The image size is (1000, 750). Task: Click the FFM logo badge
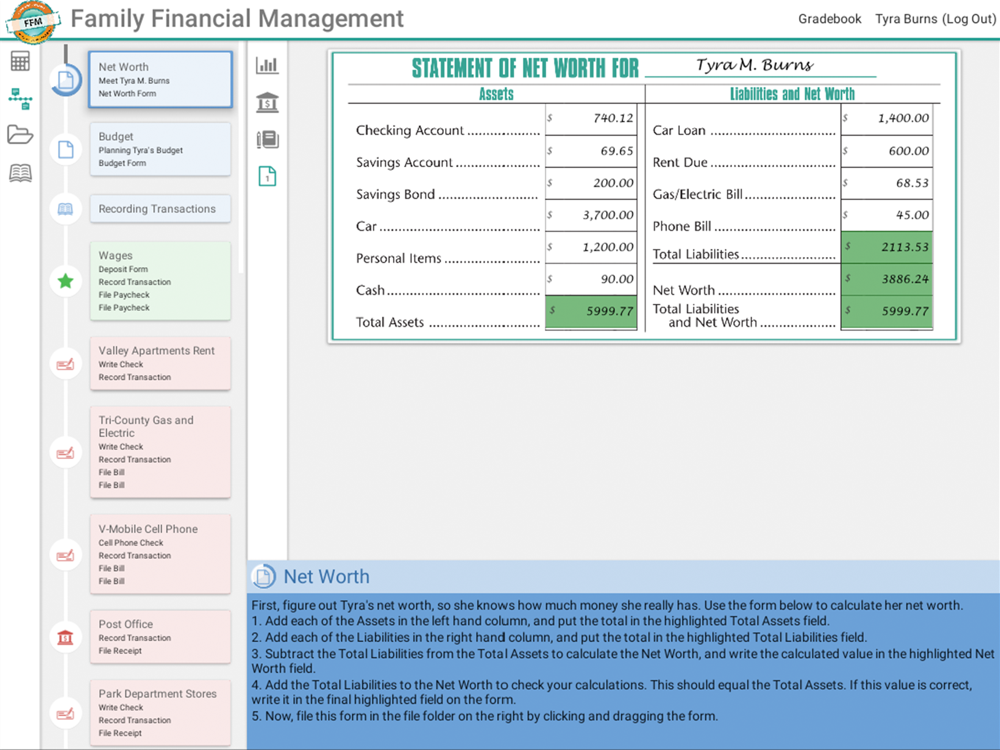[x=32, y=22]
